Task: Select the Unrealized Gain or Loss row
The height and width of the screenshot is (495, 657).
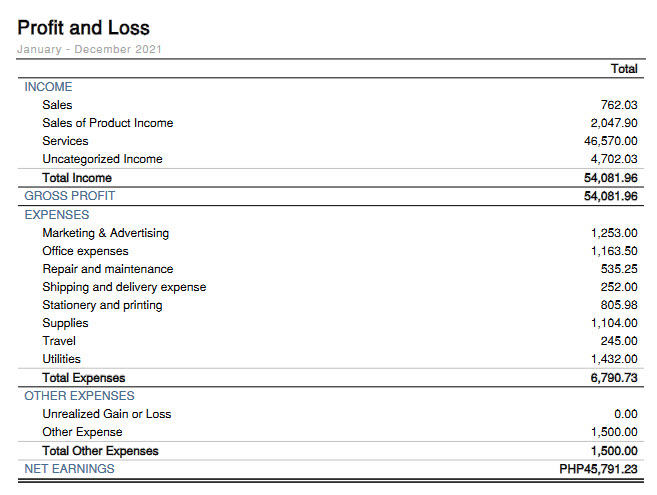Action: pyautogui.click(x=106, y=414)
